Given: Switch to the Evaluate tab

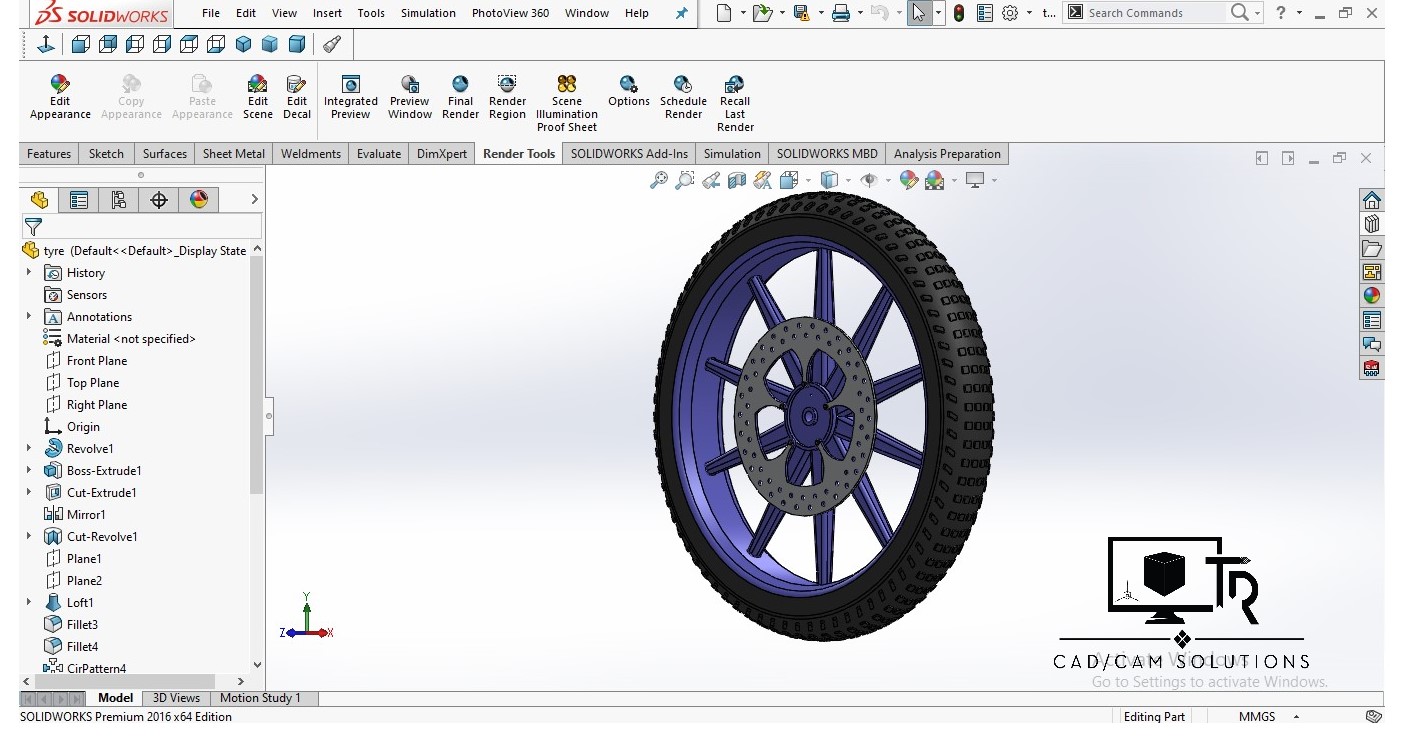Looking at the screenshot, I should pyautogui.click(x=379, y=154).
